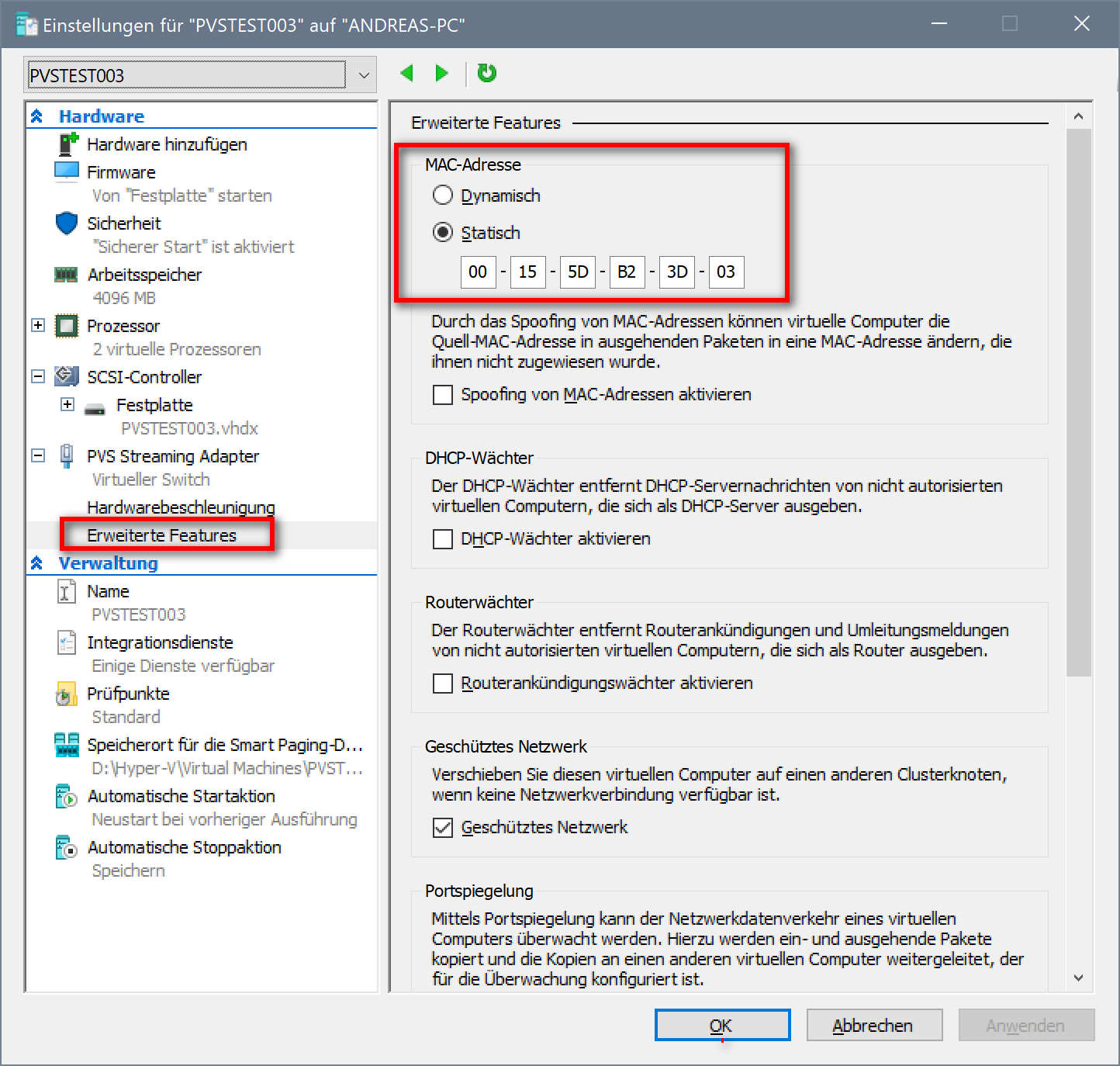The width and height of the screenshot is (1120, 1066).
Task: Click the Prozessor chip icon
Action: (67, 326)
